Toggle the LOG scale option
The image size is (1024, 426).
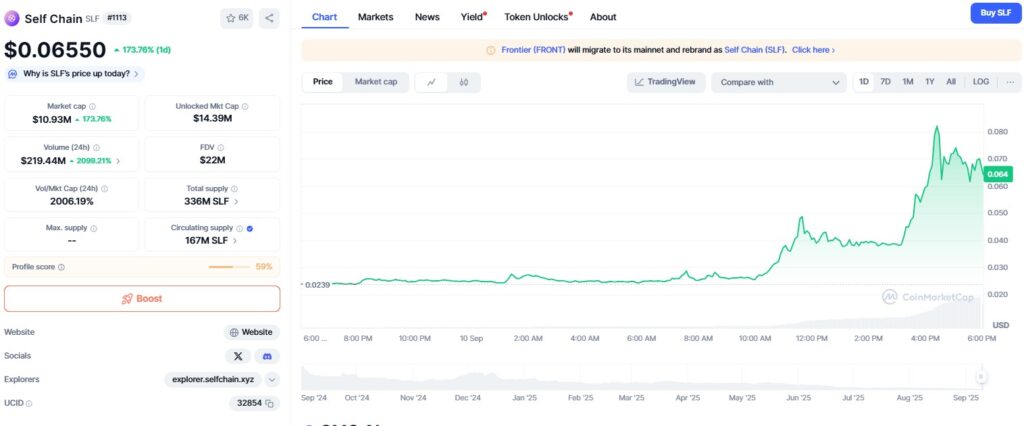tap(981, 82)
